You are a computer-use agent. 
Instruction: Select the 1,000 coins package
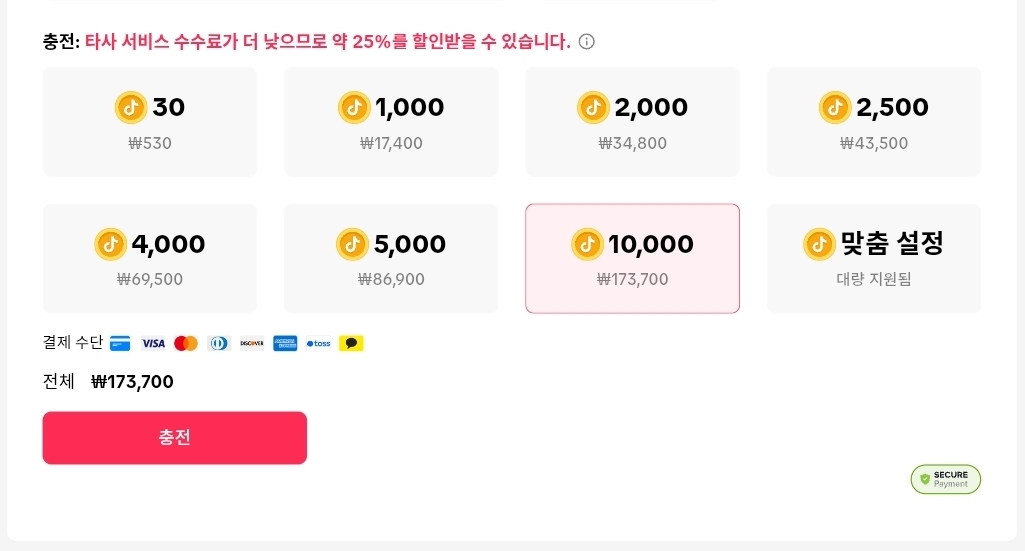pyautogui.click(x=391, y=122)
